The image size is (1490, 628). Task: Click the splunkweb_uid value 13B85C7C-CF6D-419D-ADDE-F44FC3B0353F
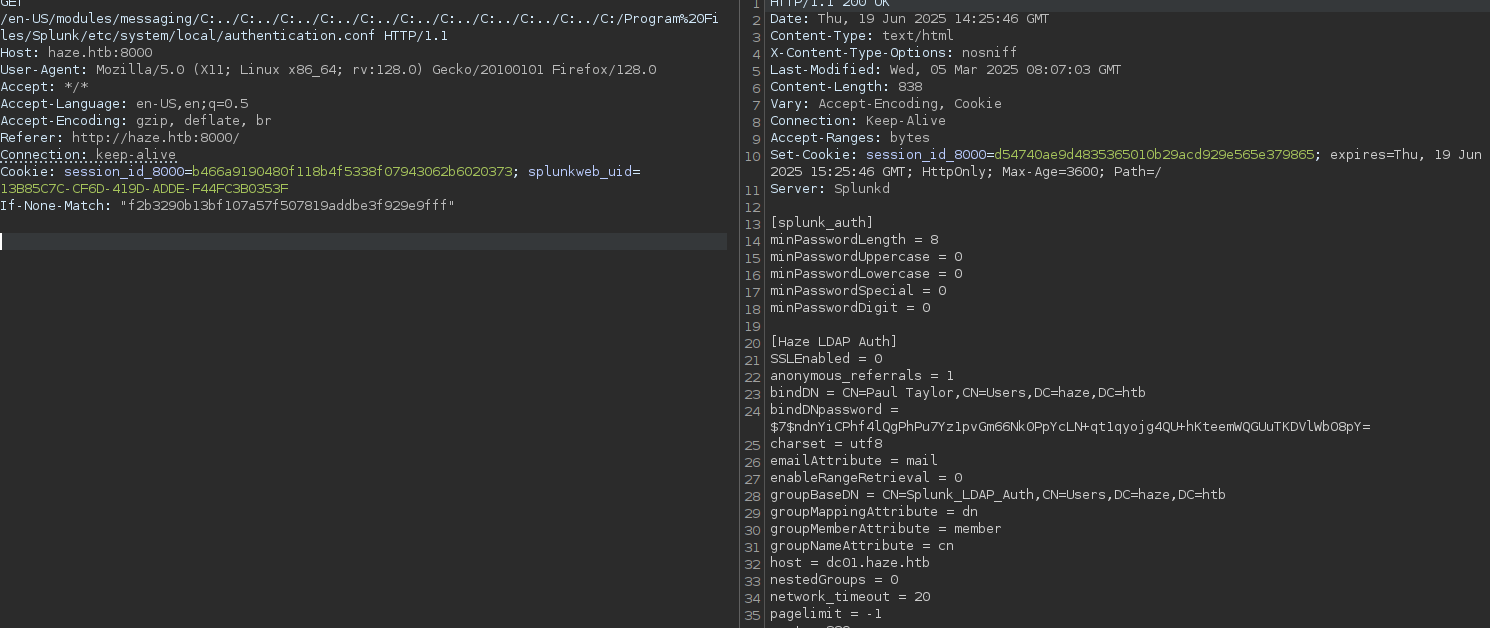[144, 188]
